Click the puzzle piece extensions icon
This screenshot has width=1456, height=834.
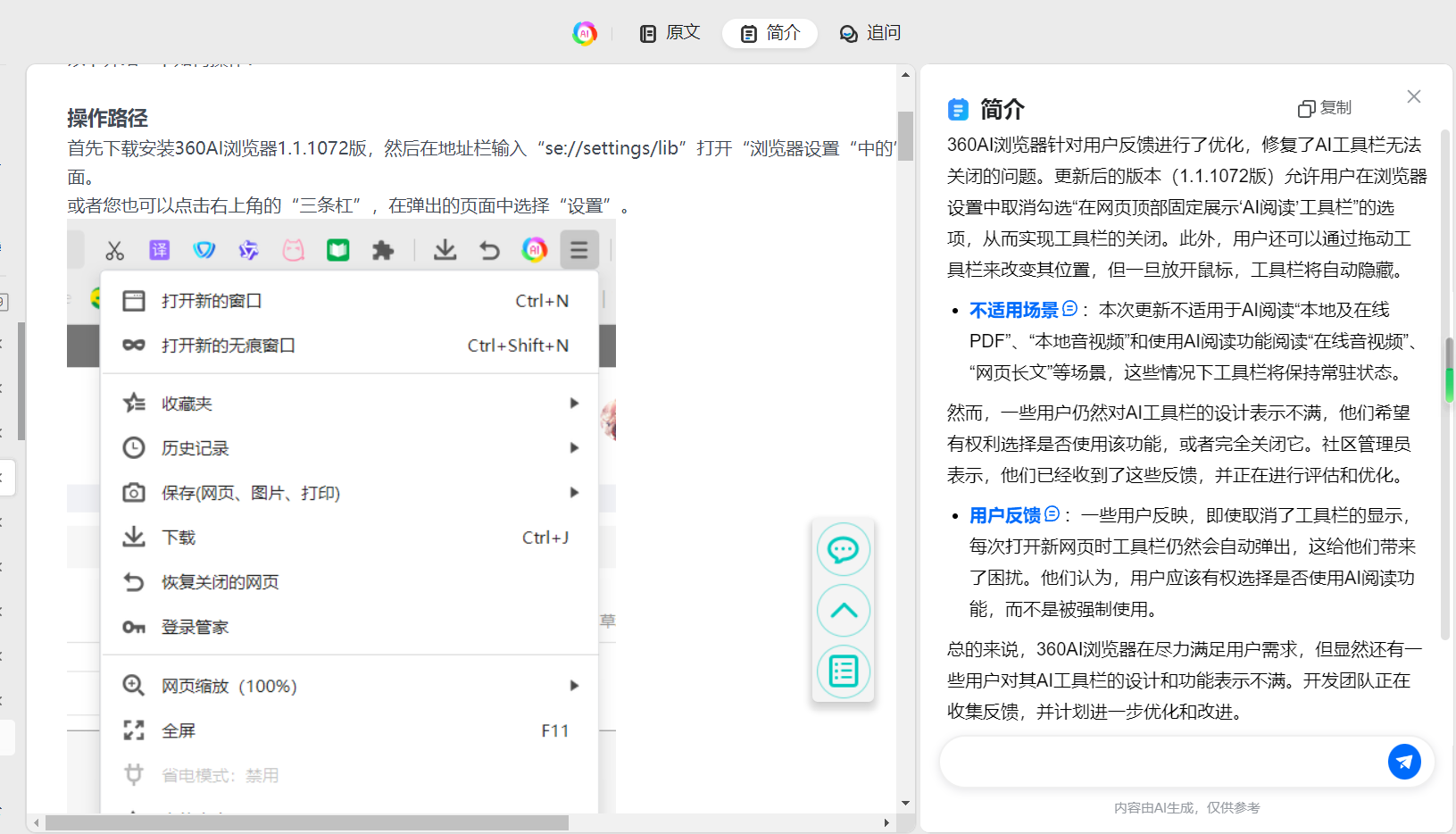(383, 250)
